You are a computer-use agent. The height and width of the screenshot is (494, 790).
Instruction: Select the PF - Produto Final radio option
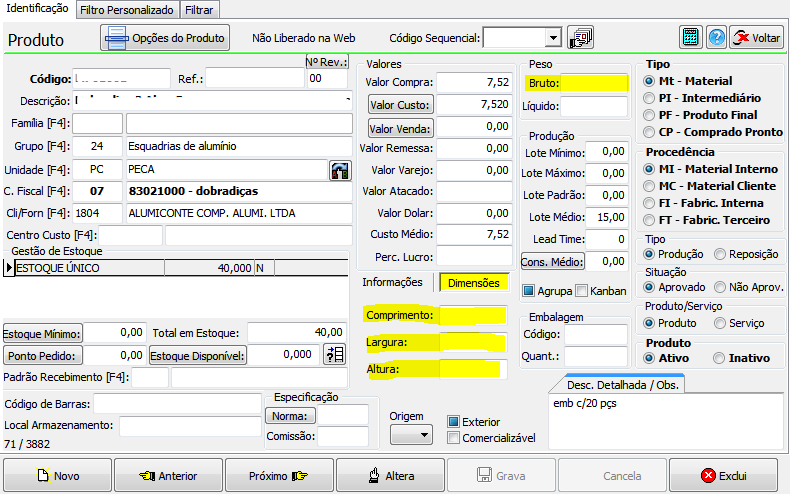(x=650, y=115)
